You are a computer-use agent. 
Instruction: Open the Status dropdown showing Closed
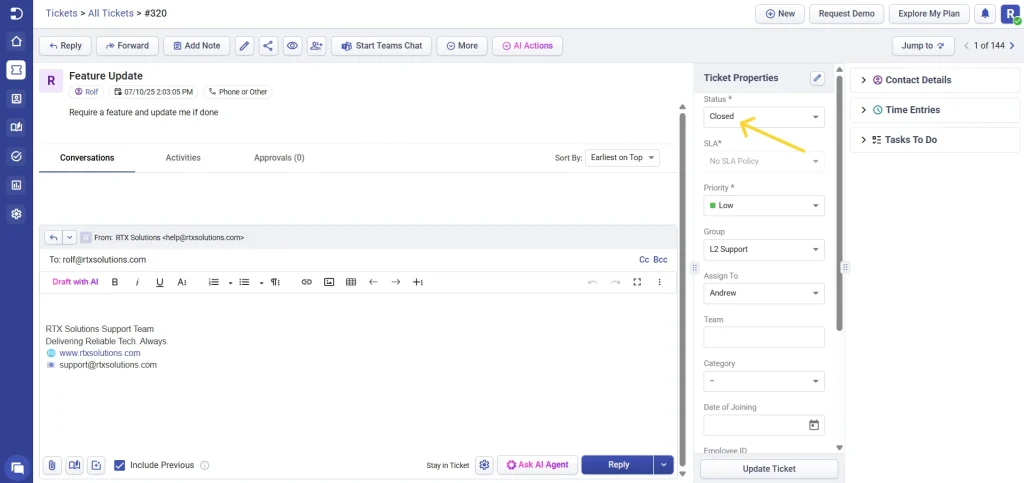click(x=764, y=117)
